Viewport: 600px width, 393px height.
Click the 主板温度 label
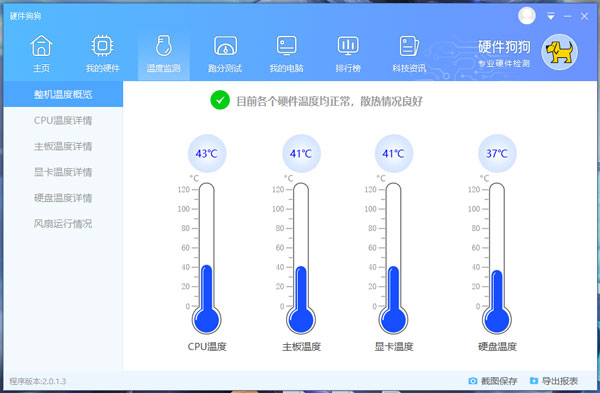point(302,347)
